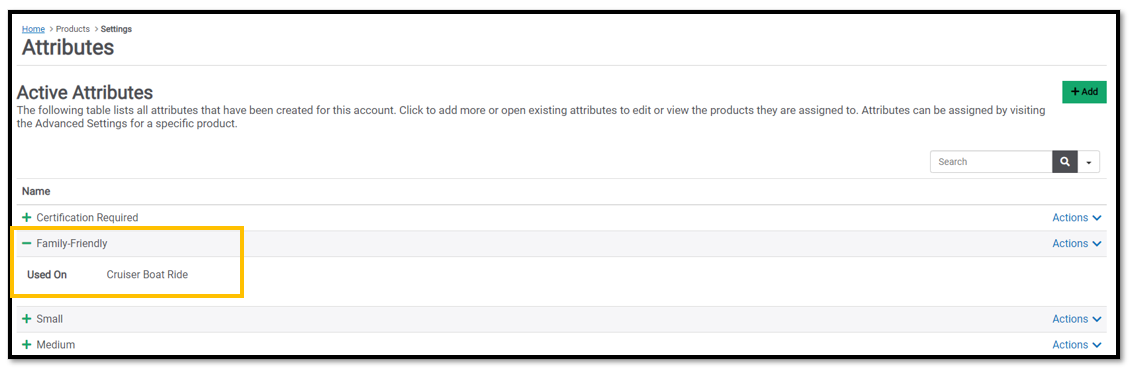1134x374 pixels.
Task: Open Actions menu for Medium
Action: tap(1077, 345)
